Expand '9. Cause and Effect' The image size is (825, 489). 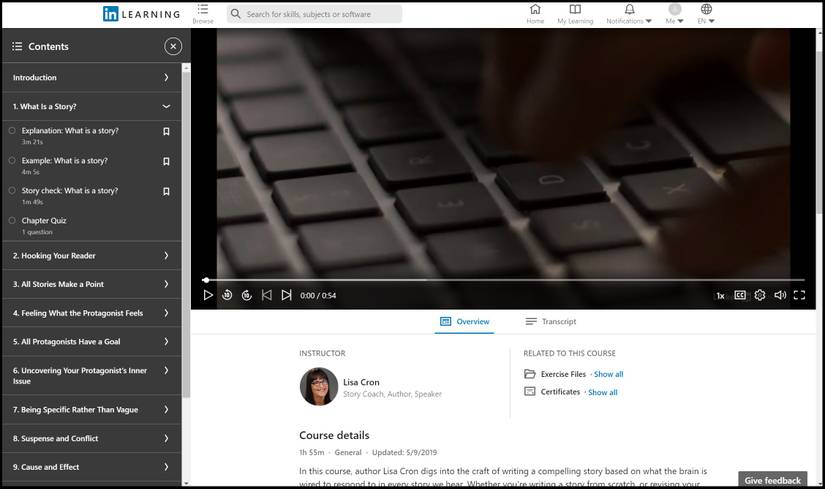[92, 467]
